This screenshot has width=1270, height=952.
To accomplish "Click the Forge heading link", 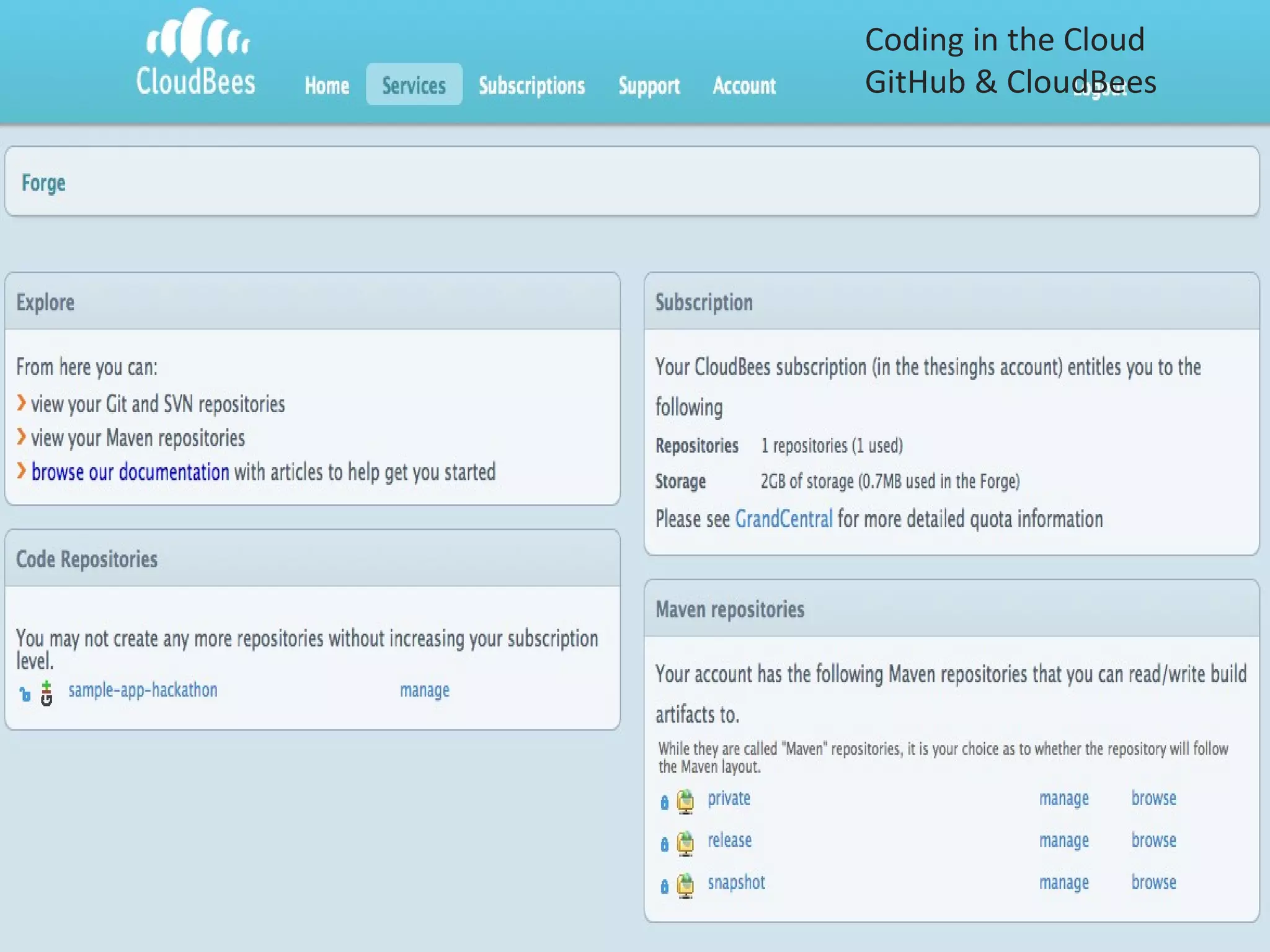I will pos(43,183).
